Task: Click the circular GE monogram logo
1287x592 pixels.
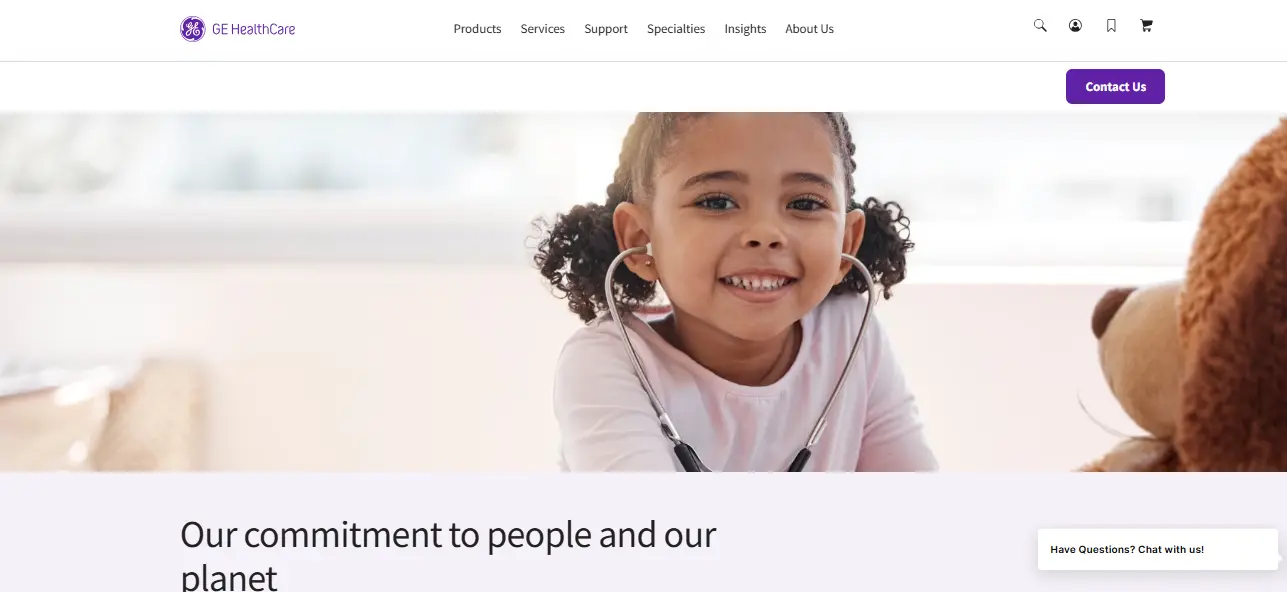Action: [192, 29]
